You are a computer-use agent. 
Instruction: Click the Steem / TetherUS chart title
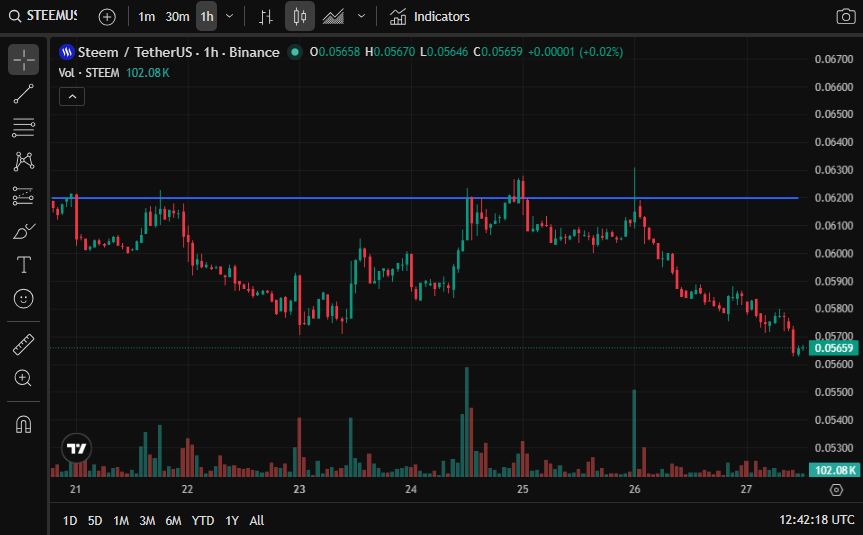click(x=179, y=52)
